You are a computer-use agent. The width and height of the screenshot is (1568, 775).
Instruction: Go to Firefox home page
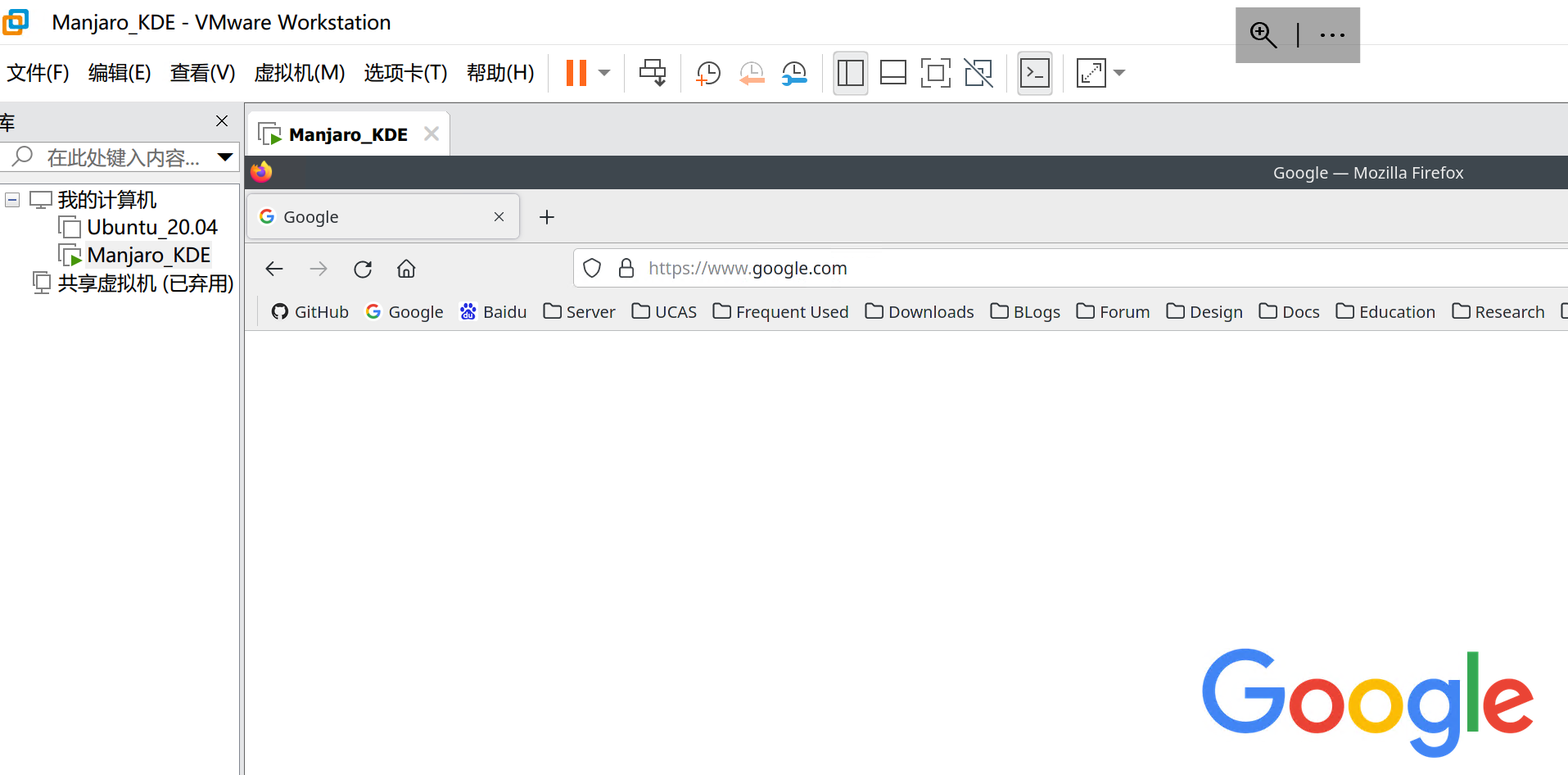coord(406,269)
